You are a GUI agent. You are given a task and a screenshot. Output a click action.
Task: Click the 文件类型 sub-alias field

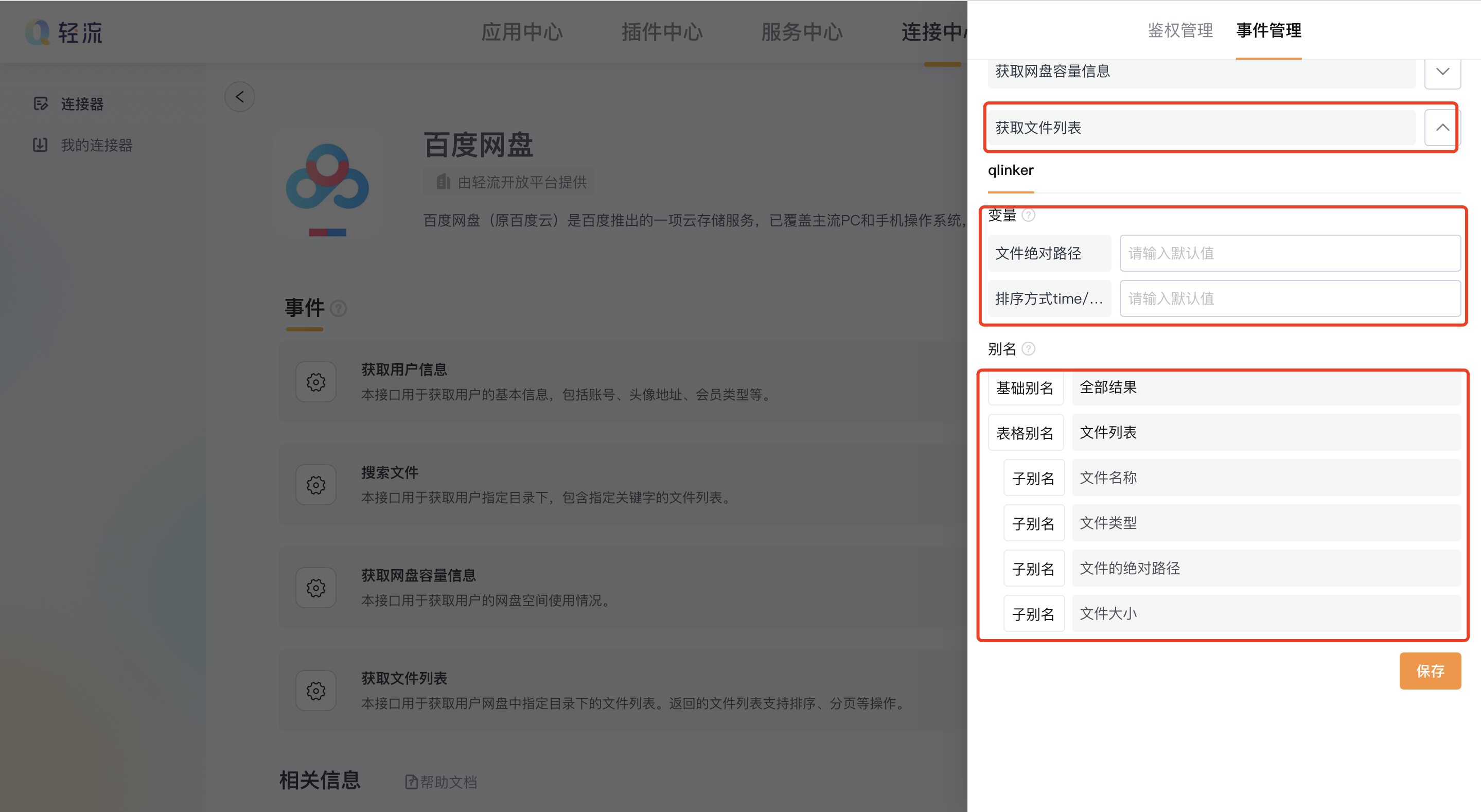click(x=1266, y=523)
